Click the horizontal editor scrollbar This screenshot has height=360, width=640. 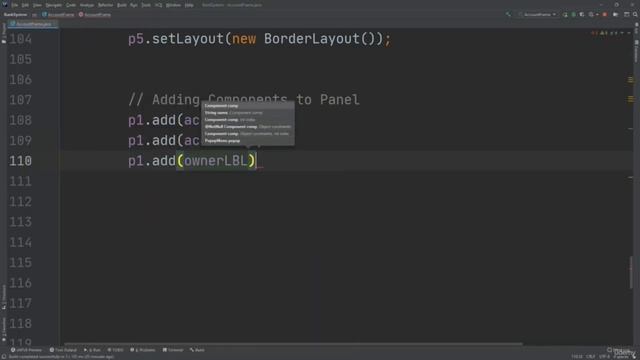click(293, 344)
